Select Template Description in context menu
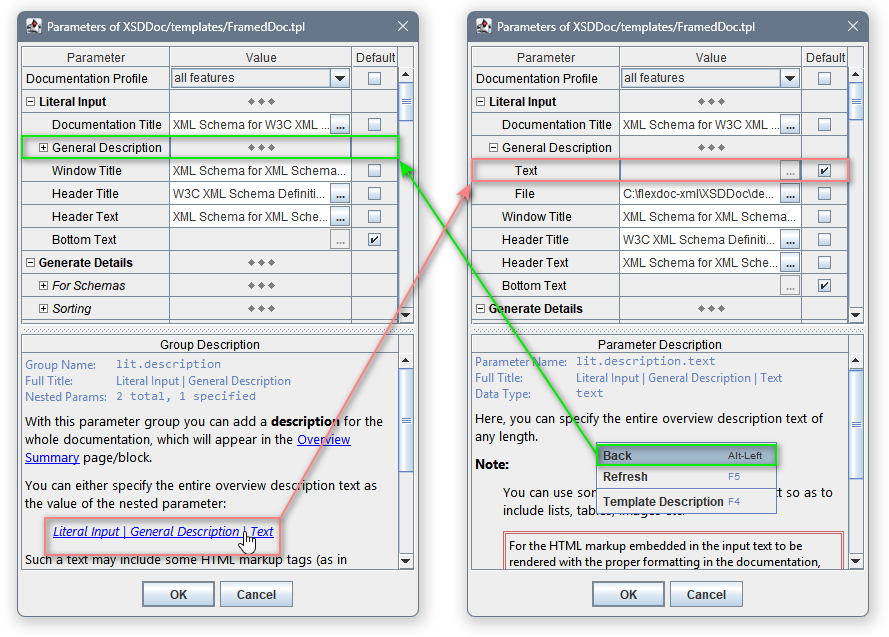Screen dimensions: 889x637 coord(663,502)
